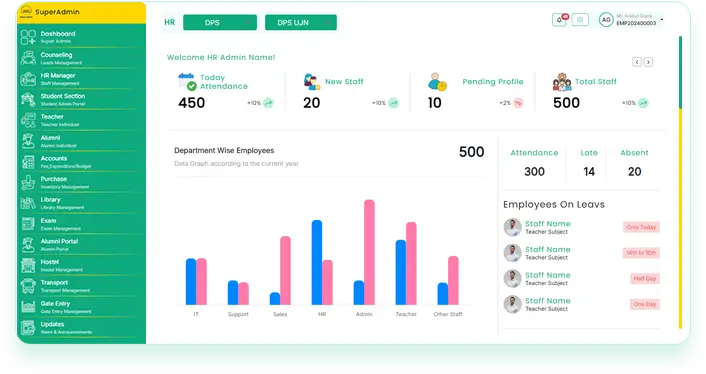Select the Alumni Portal icon
Image resolution: width=706 pixels, height=374 pixels.
(x=28, y=244)
